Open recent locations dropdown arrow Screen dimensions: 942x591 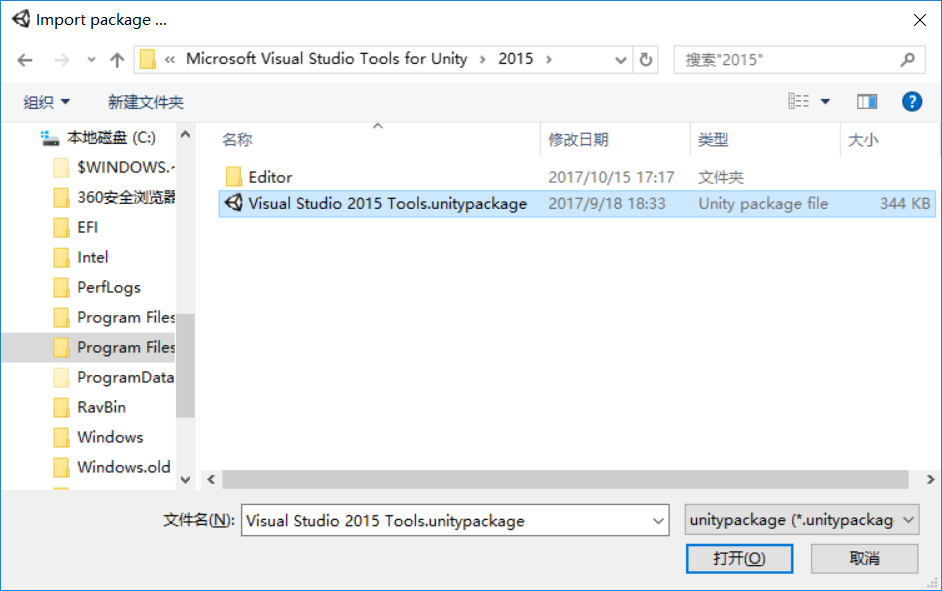pyautogui.click(x=91, y=59)
